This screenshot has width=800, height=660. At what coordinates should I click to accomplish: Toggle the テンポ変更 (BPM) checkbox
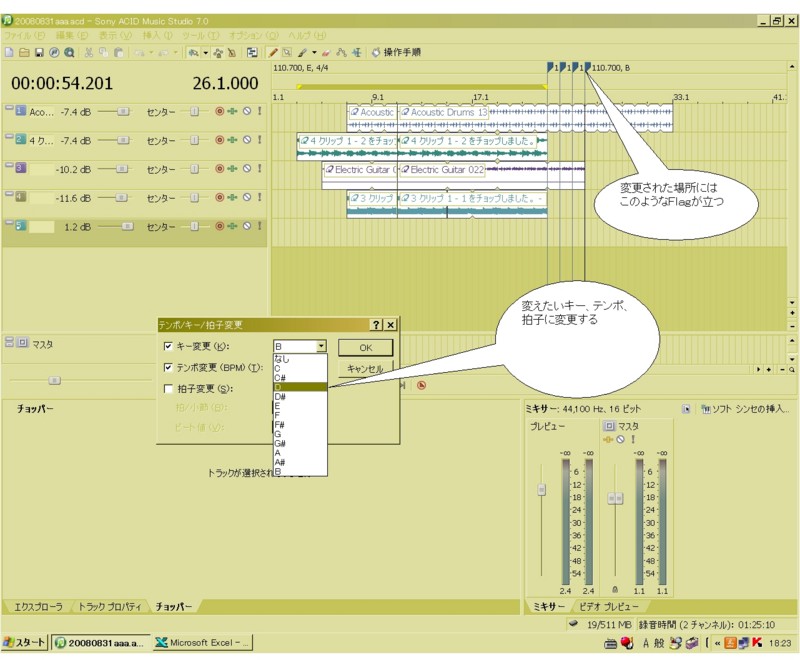point(168,367)
